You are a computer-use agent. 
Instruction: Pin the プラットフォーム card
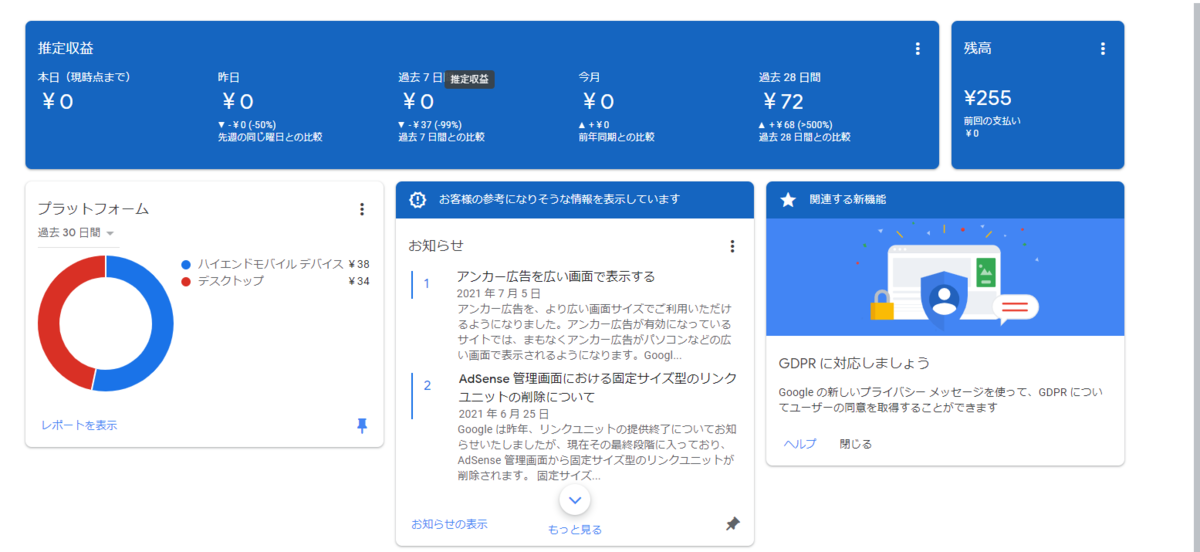click(362, 425)
